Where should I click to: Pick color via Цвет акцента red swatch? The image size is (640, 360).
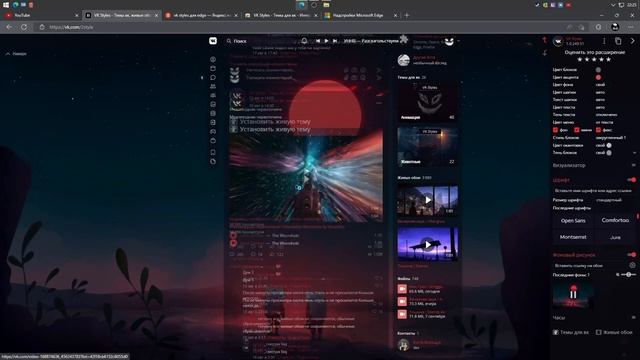coord(598,77)
